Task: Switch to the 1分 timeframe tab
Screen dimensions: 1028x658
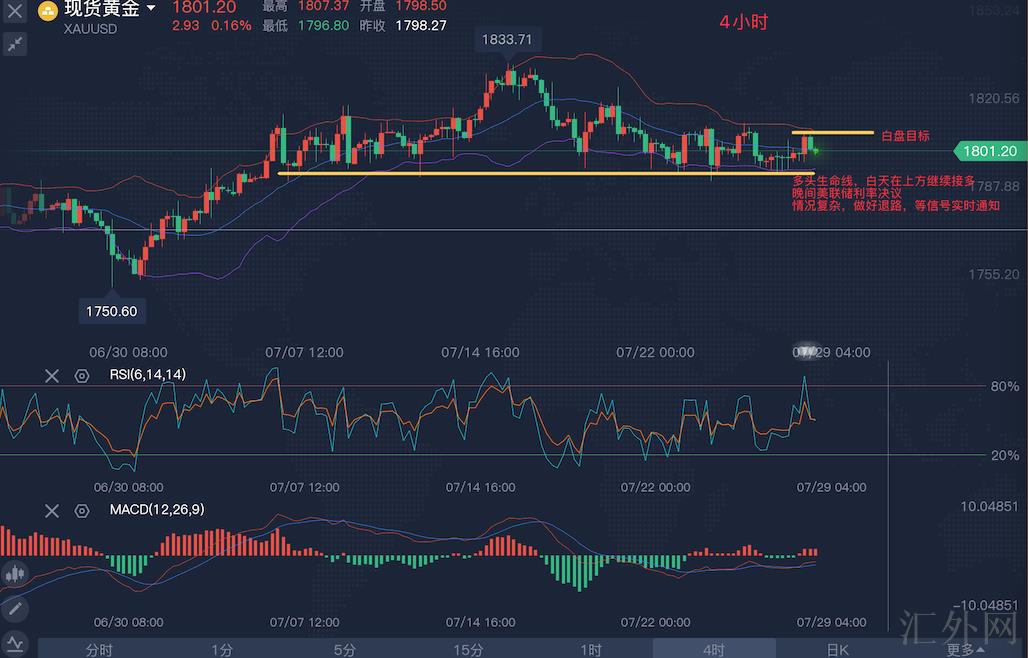Action: (222, 649)
